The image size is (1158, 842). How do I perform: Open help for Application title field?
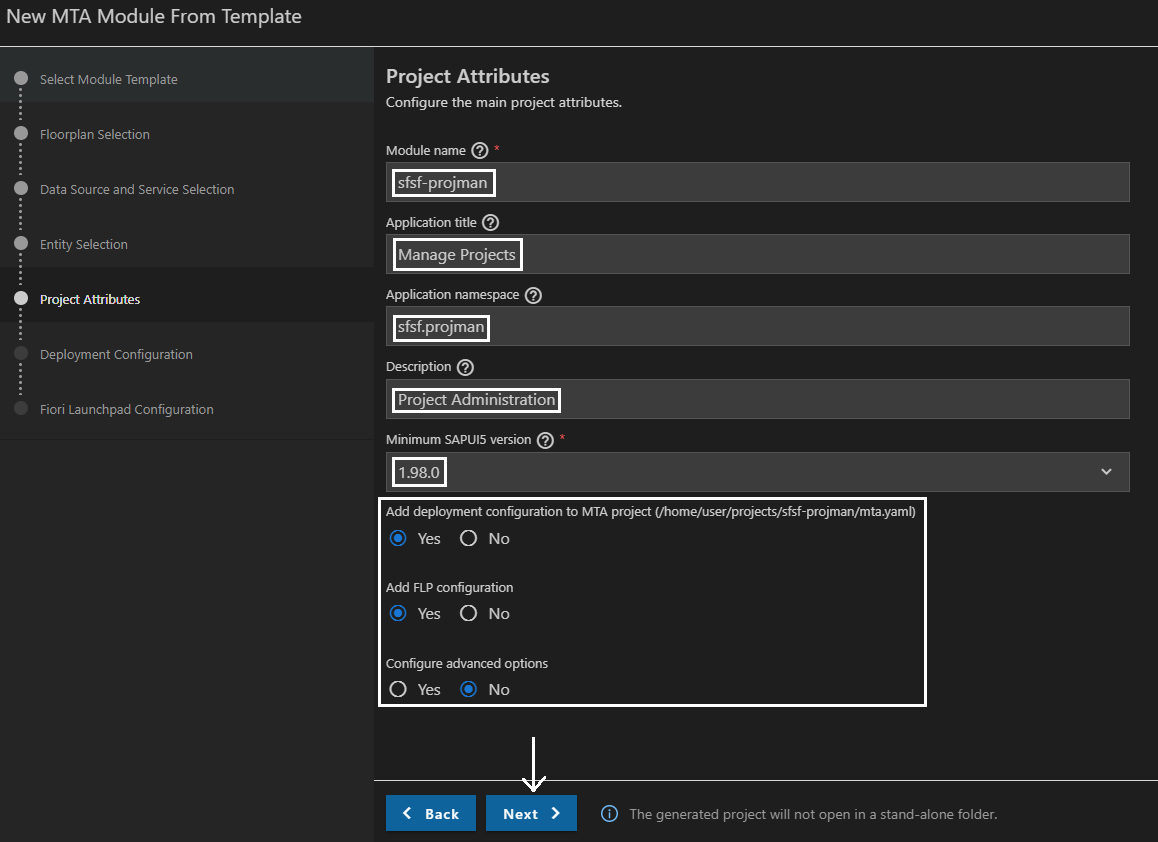(490, 222)
